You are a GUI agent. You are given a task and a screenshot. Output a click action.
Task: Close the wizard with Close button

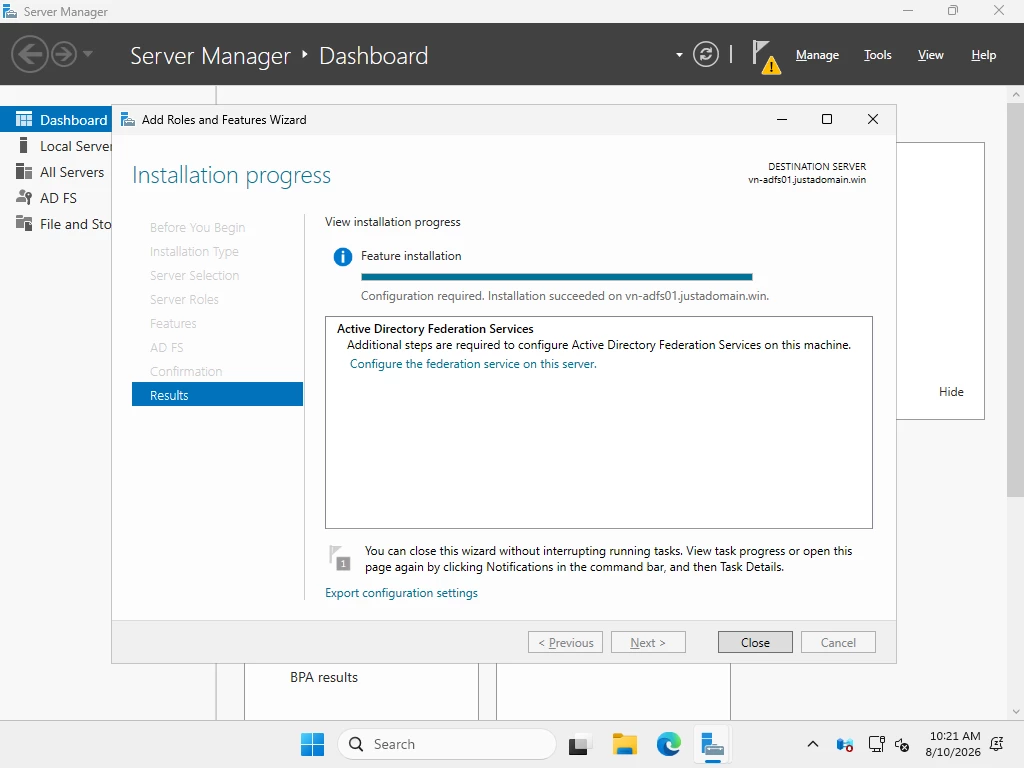[x=755, y=643]
